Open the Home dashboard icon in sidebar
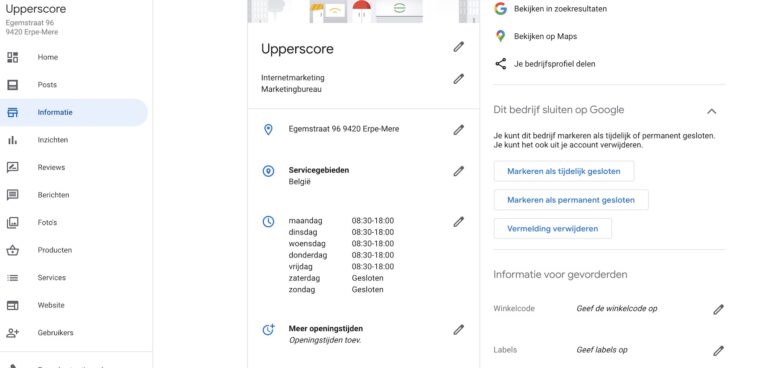This screenshot has height=368, width=768. pos(12,57)
